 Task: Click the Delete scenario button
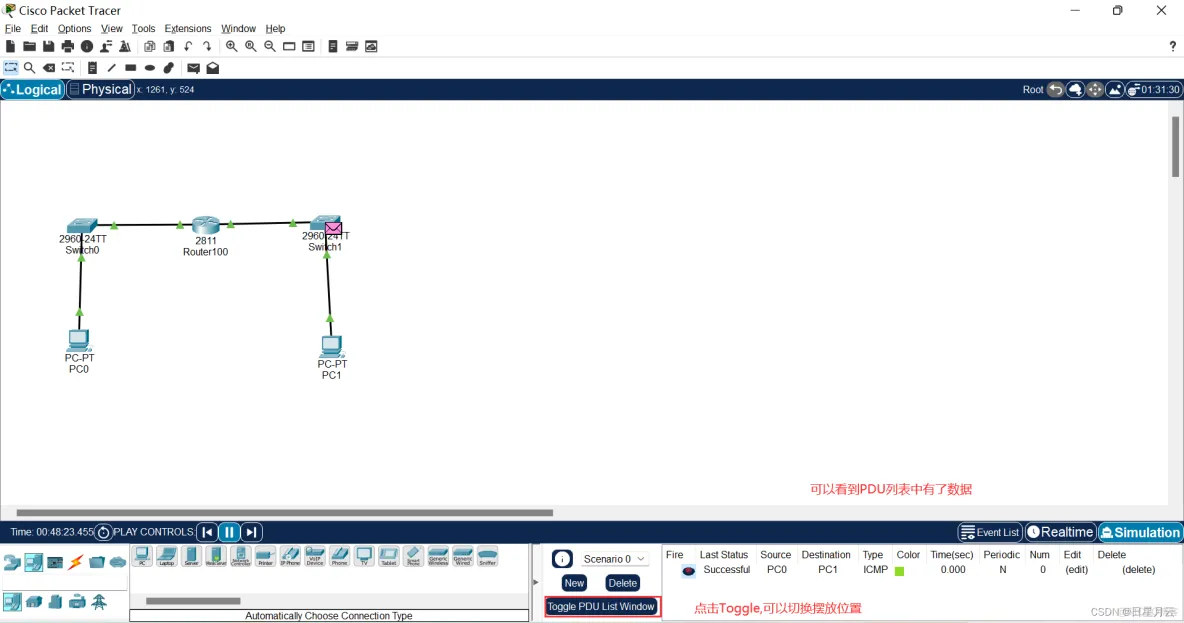[622, 583]
